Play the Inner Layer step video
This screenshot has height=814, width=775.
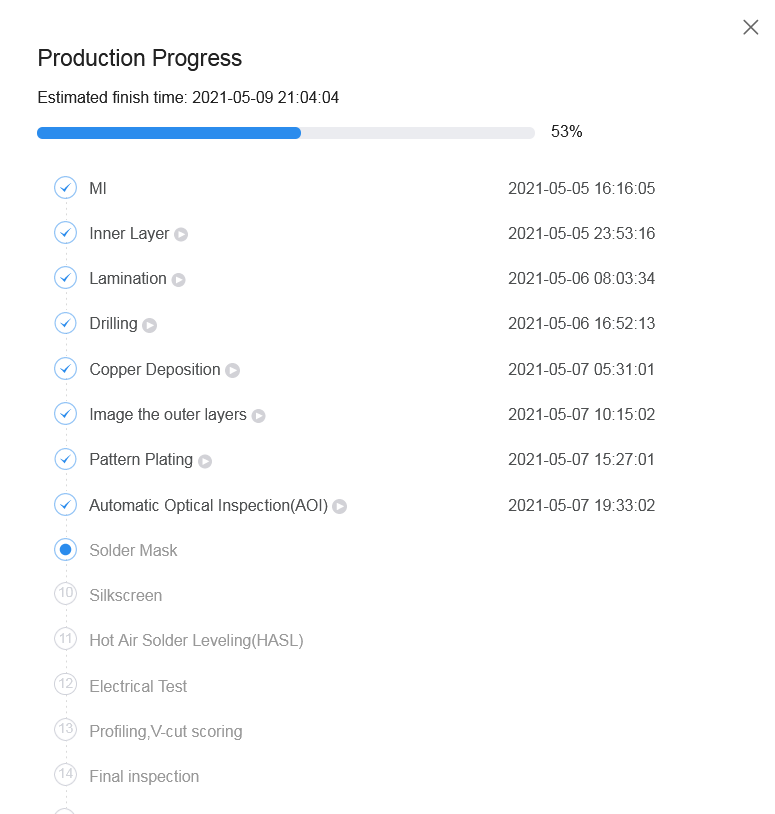tap(181, 234)
